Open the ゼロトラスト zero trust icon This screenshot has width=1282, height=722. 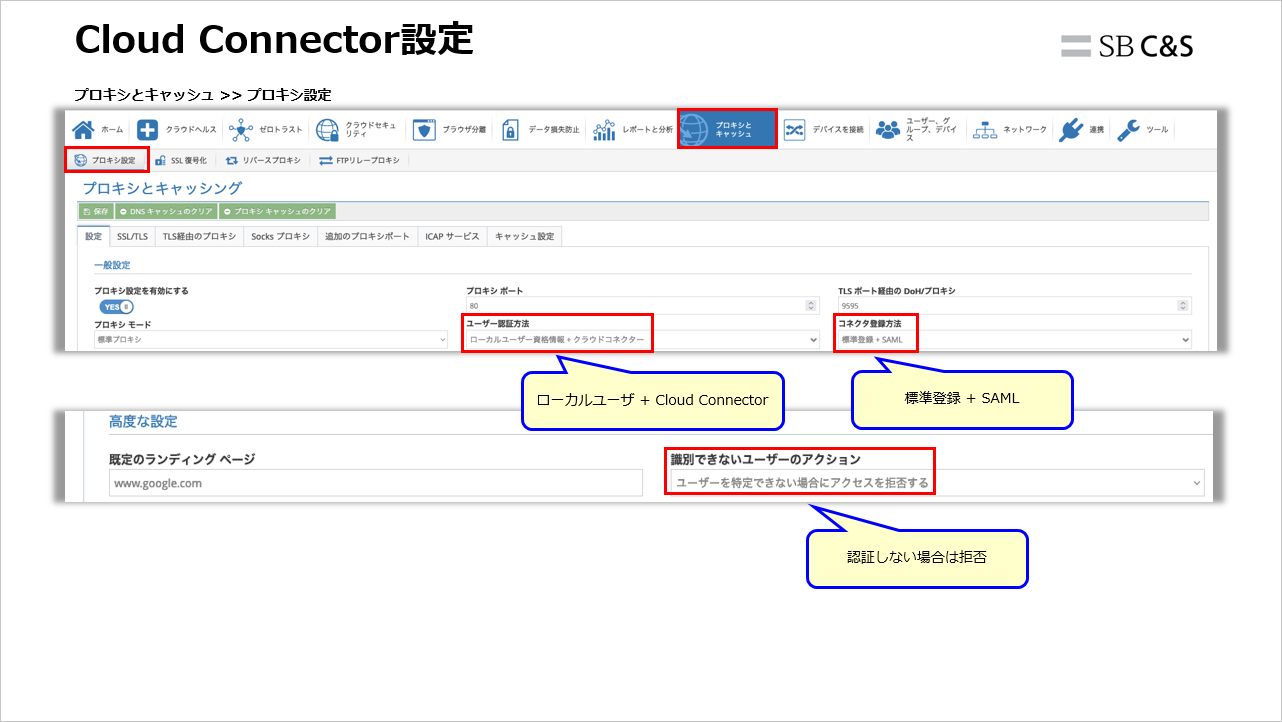241,130
